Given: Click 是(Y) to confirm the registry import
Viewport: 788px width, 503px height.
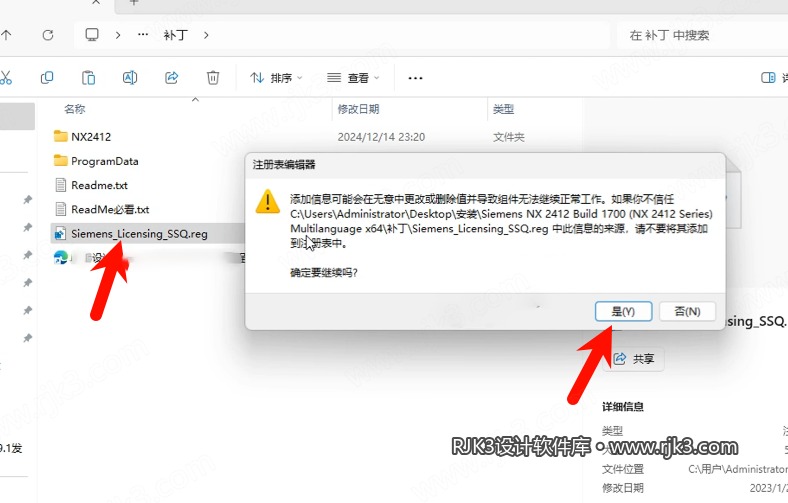Looking at the screenshot, I should (623, 312).
